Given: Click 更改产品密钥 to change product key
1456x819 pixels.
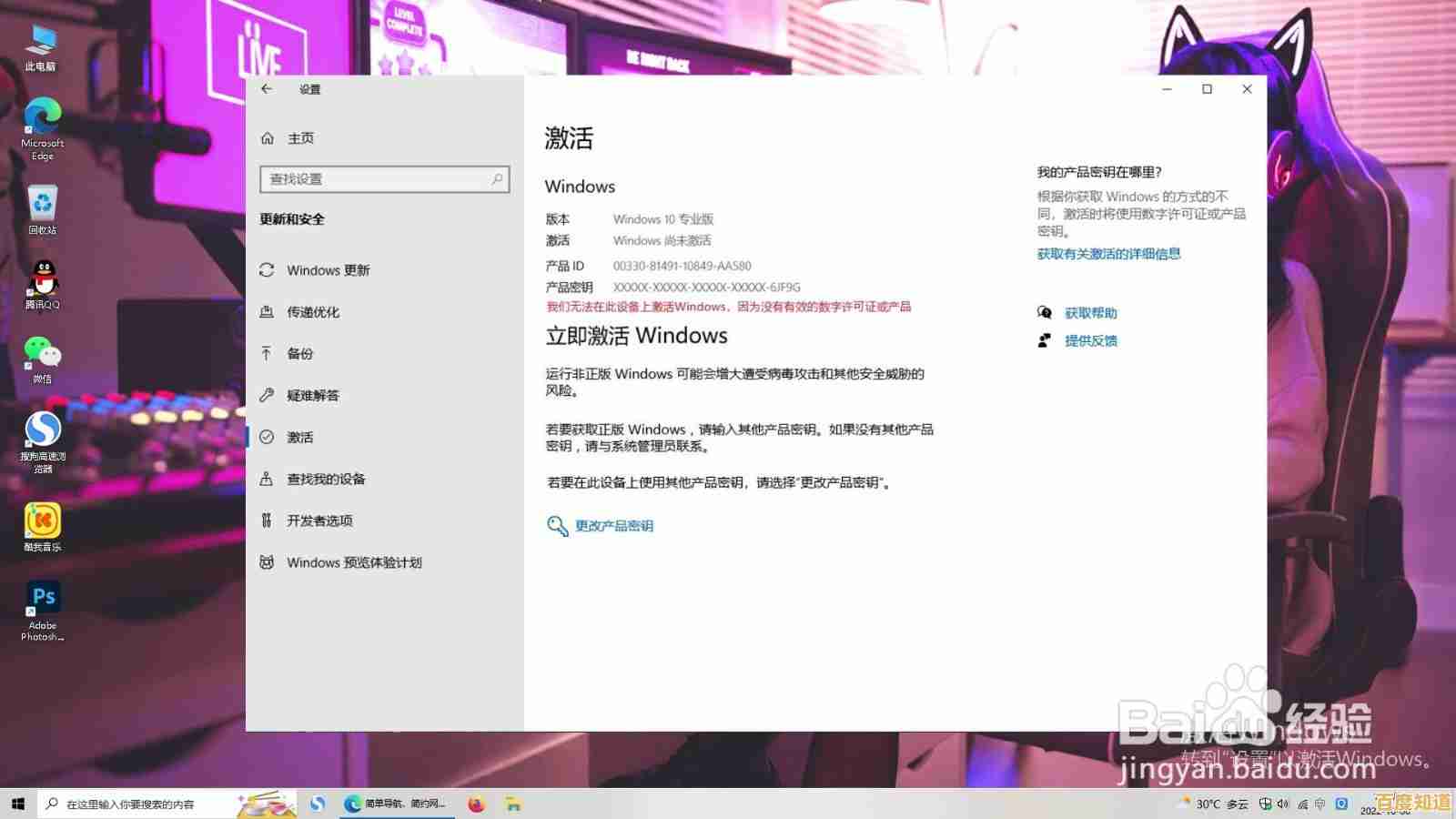Looking at the screenshot, I should 613,525.
